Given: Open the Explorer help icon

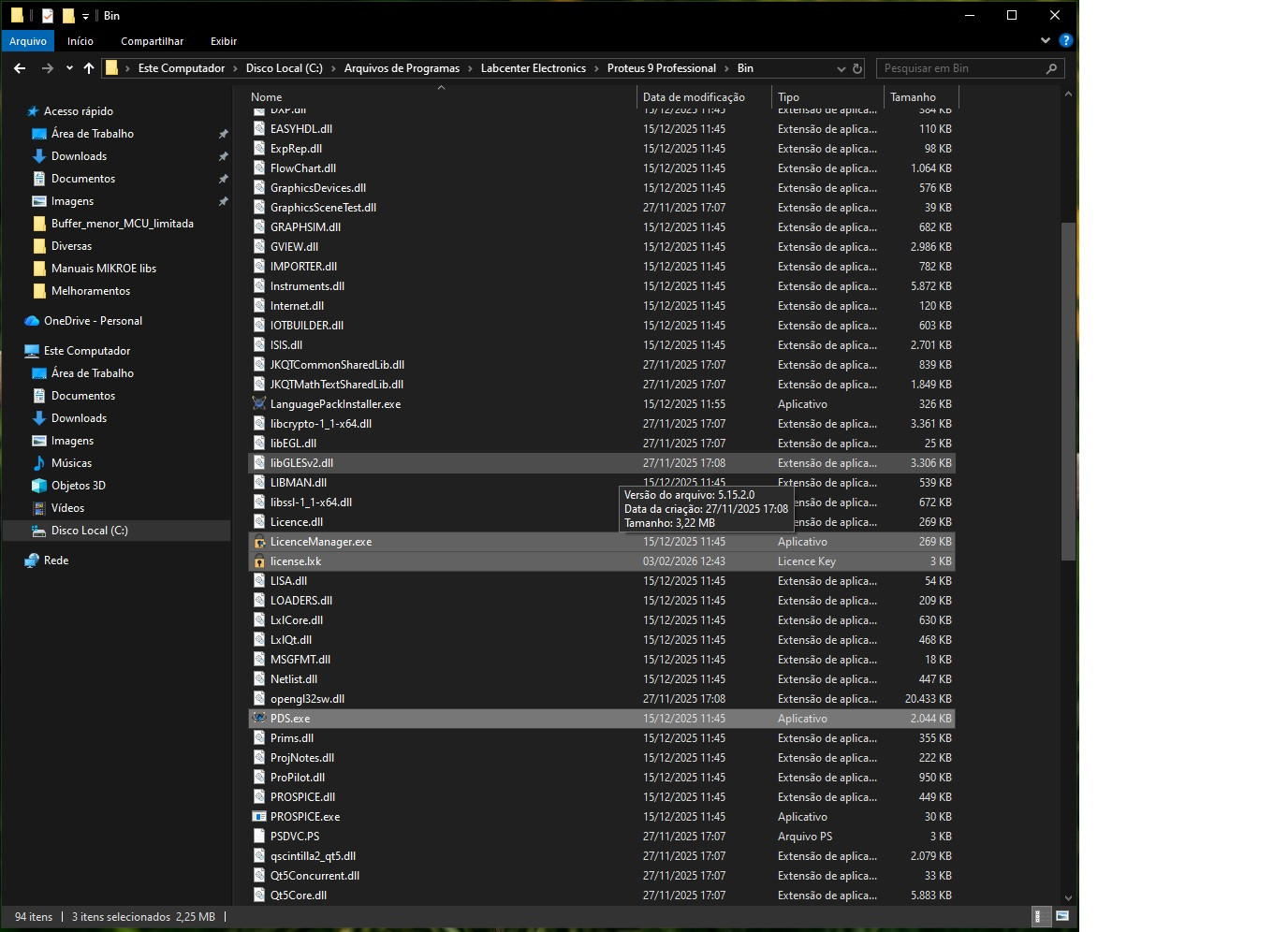Looking at the screenshot, I should pos(1065,40).
